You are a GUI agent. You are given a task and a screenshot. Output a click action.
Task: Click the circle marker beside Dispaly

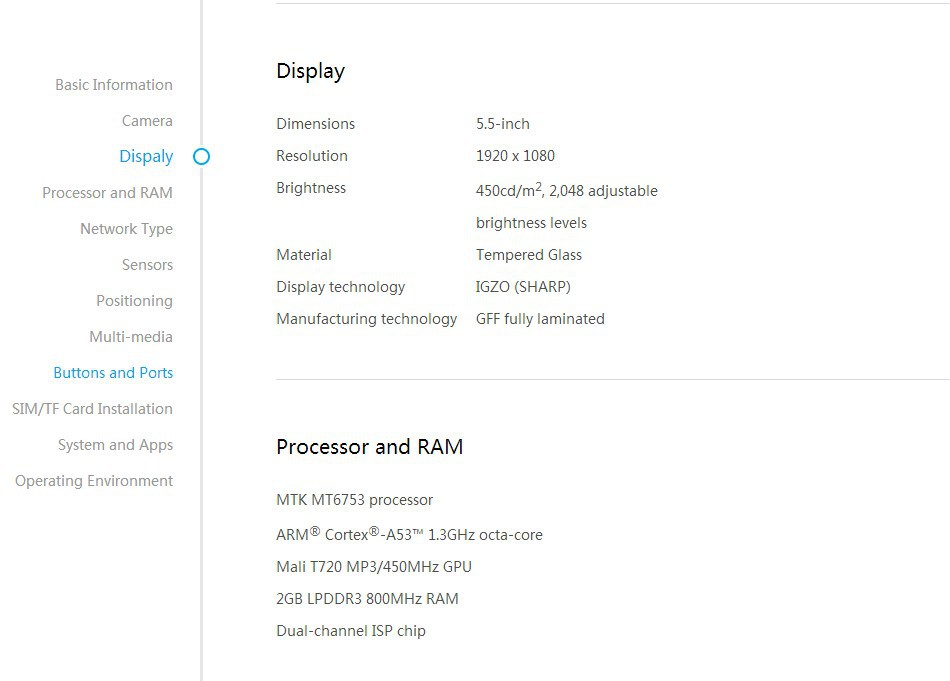[201, 157]
